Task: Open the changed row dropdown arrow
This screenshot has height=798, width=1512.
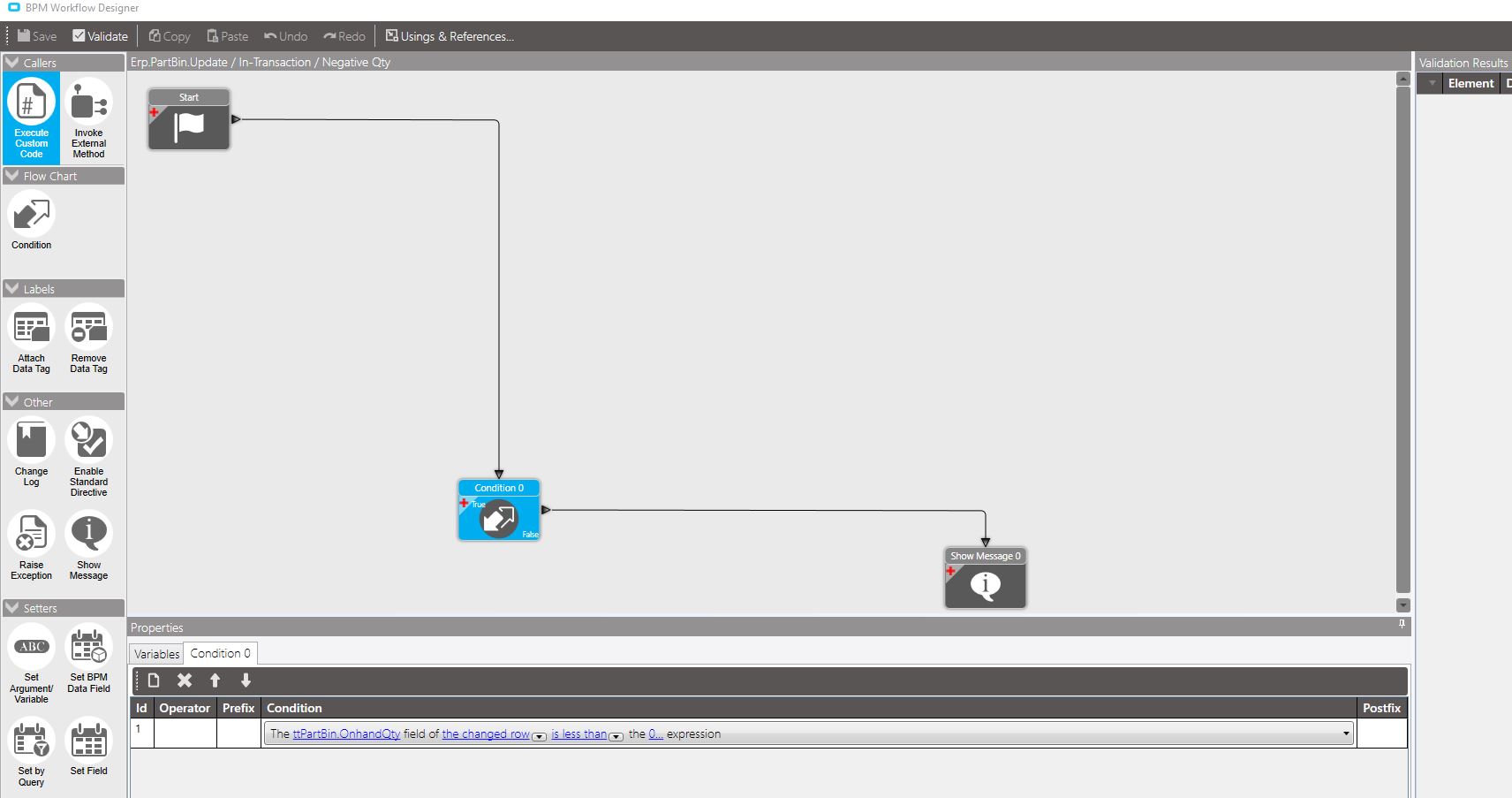Action: [x=539, y=736]
